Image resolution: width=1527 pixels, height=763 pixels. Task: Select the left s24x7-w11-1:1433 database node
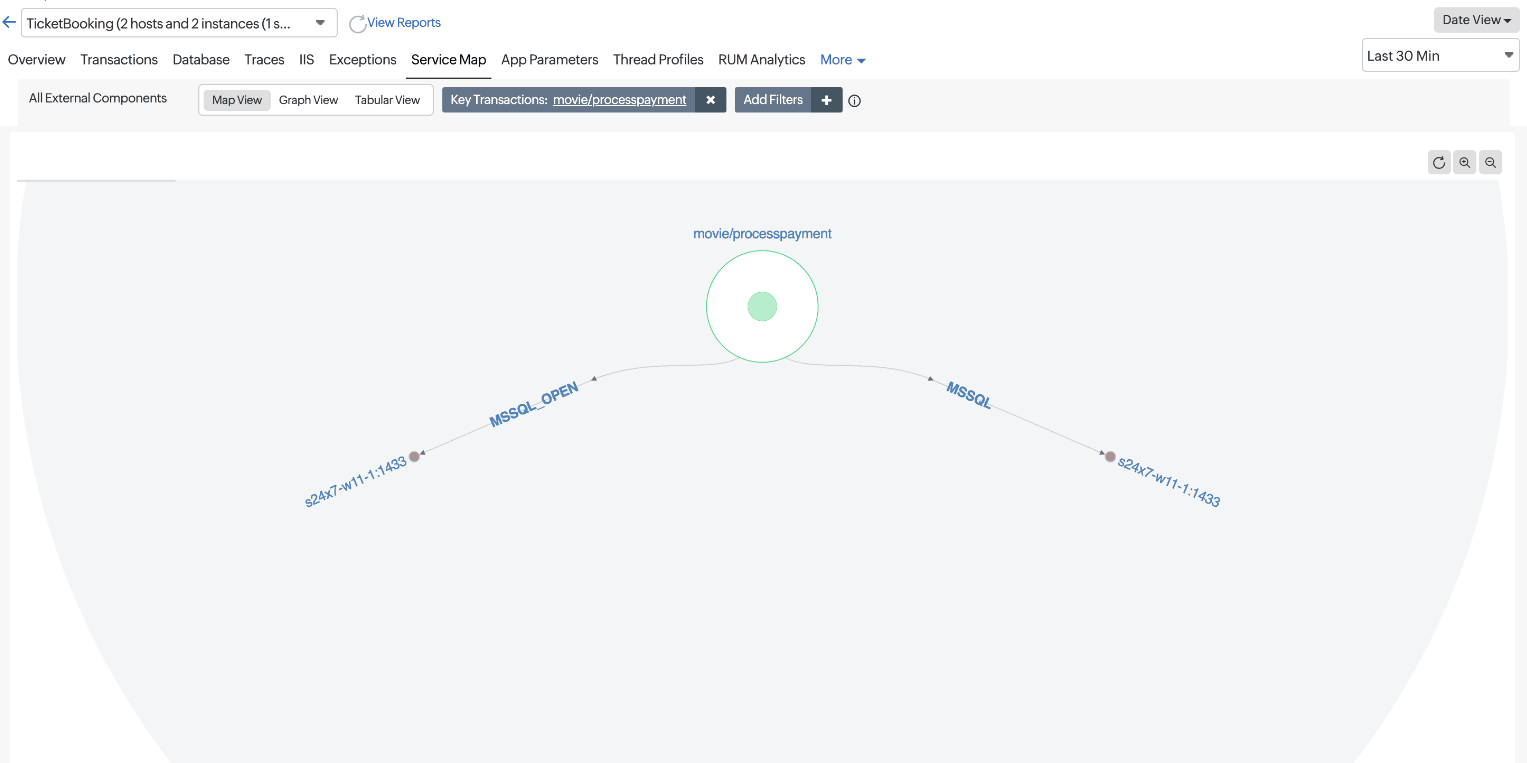point(414,457)
